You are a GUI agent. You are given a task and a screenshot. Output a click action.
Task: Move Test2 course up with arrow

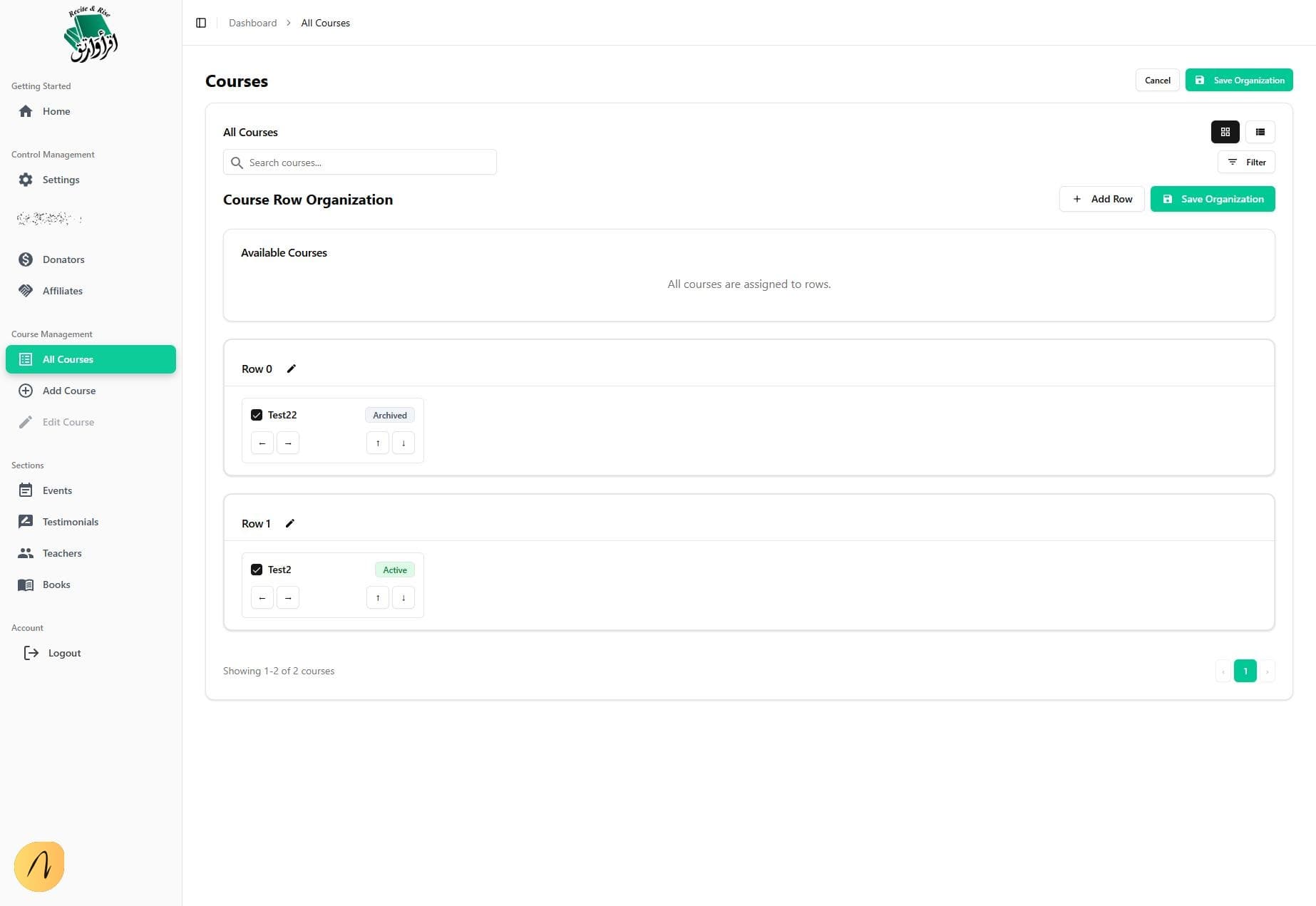(378, 598)
